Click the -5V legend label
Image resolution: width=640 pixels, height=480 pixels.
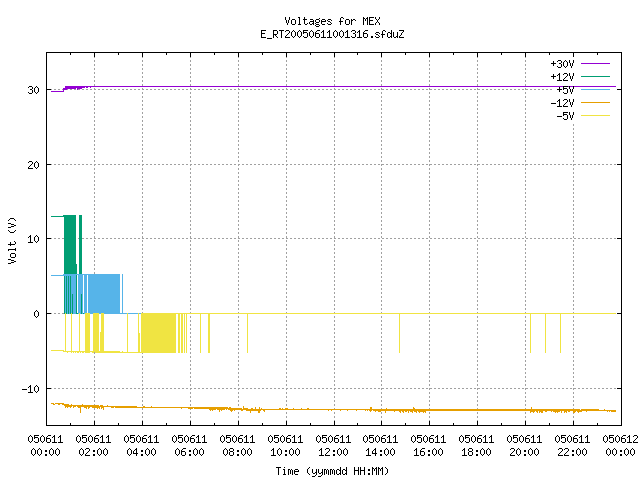pos(565,116)
